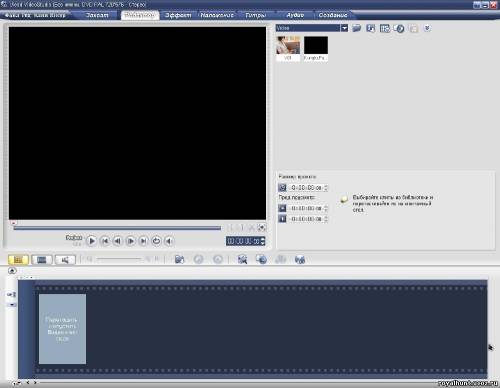The image size is (500, 388).
Task: Click the preview timecode field
Action: click(243, 241)
